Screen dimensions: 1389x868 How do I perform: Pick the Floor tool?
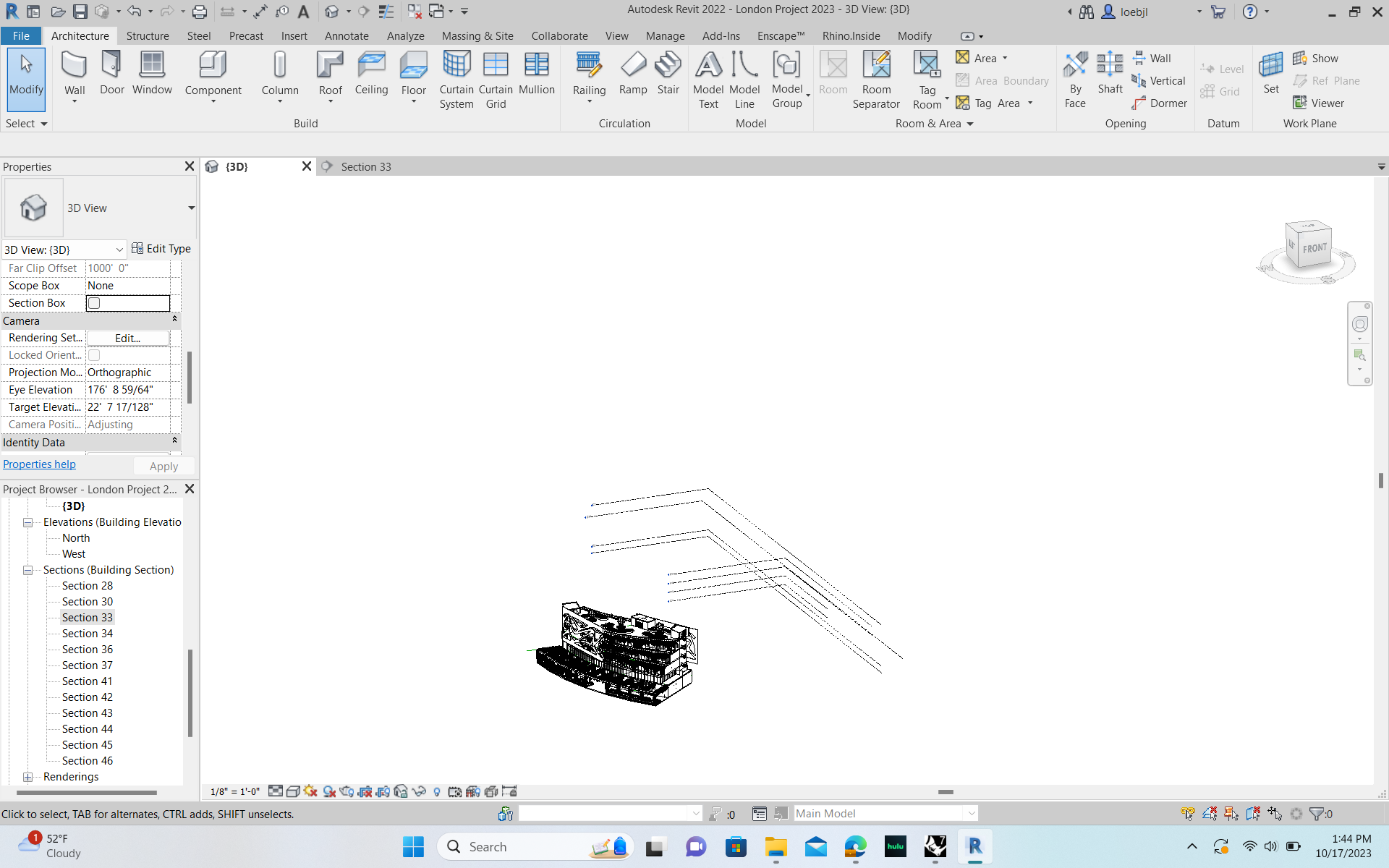pos(413,76)
